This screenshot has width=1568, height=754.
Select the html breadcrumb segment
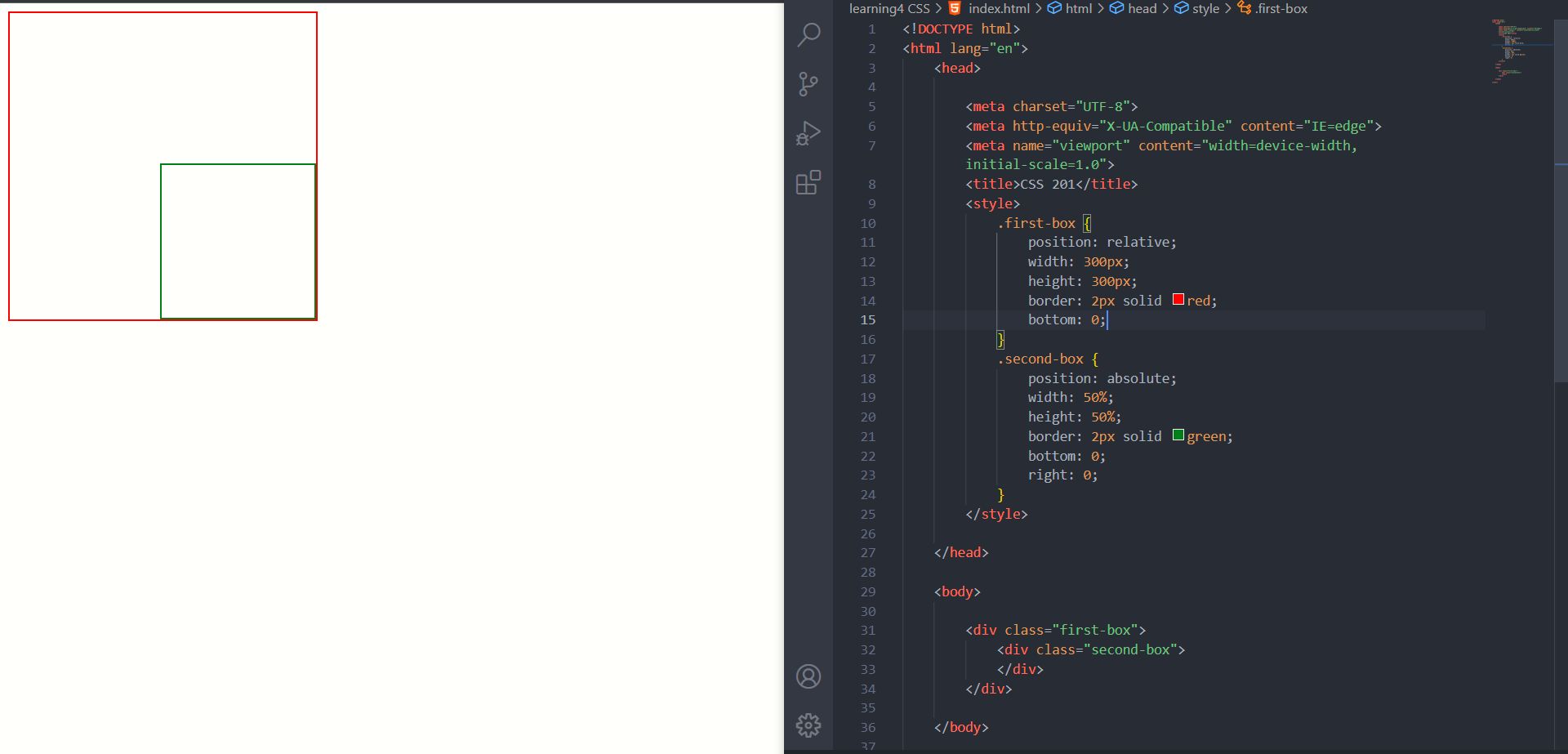point(1070,8)
